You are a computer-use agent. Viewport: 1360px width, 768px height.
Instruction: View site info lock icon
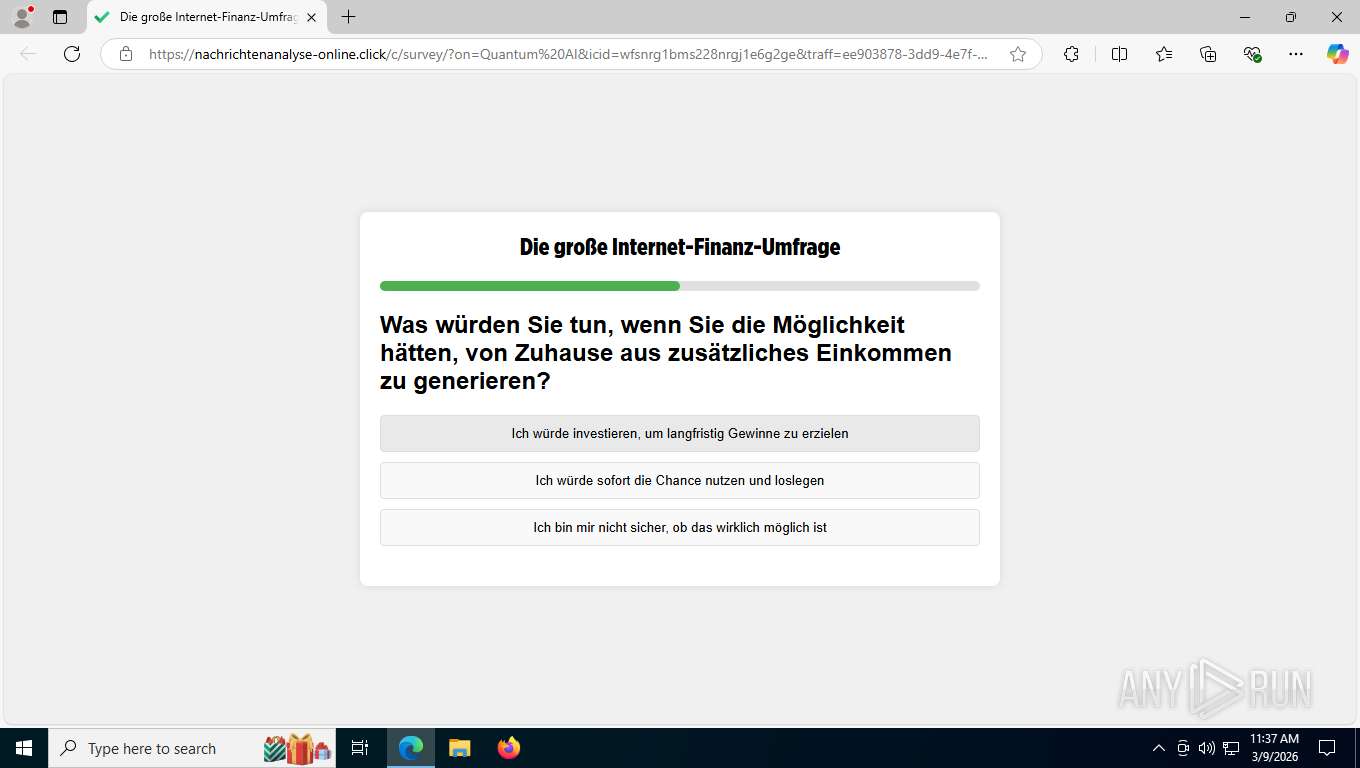point(126,54)
